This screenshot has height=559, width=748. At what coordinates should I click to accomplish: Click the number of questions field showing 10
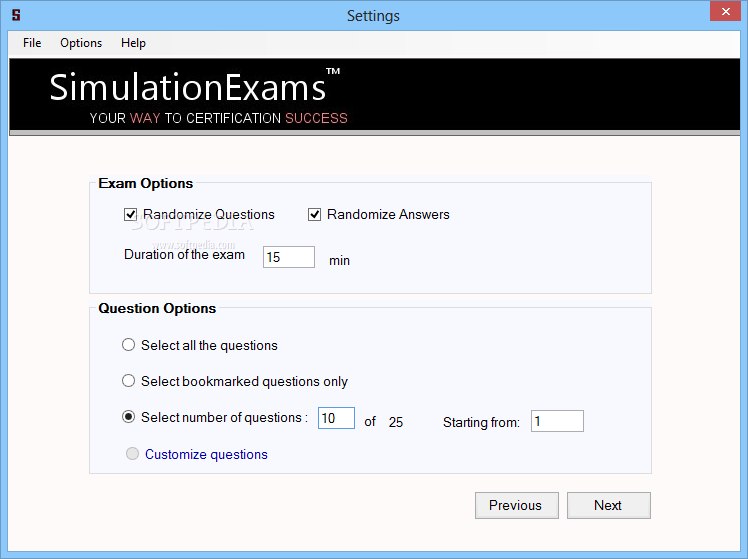[x=336, y=418]
